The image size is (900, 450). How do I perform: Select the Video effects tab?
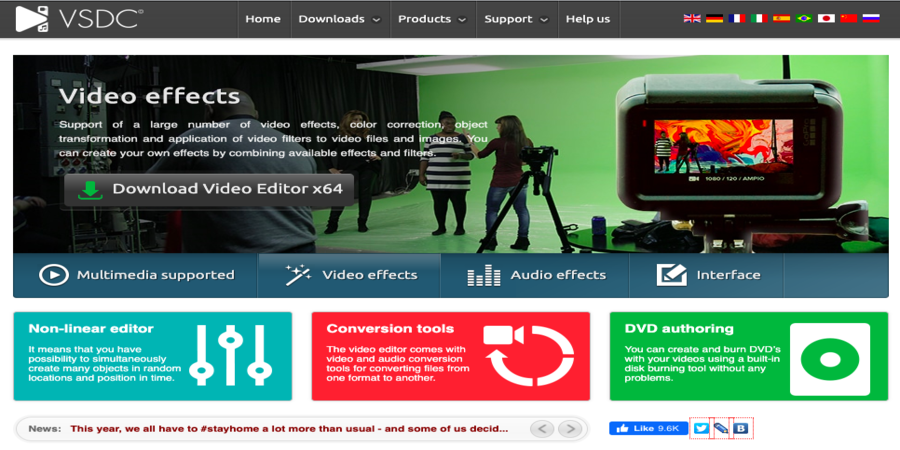point(350,276)
